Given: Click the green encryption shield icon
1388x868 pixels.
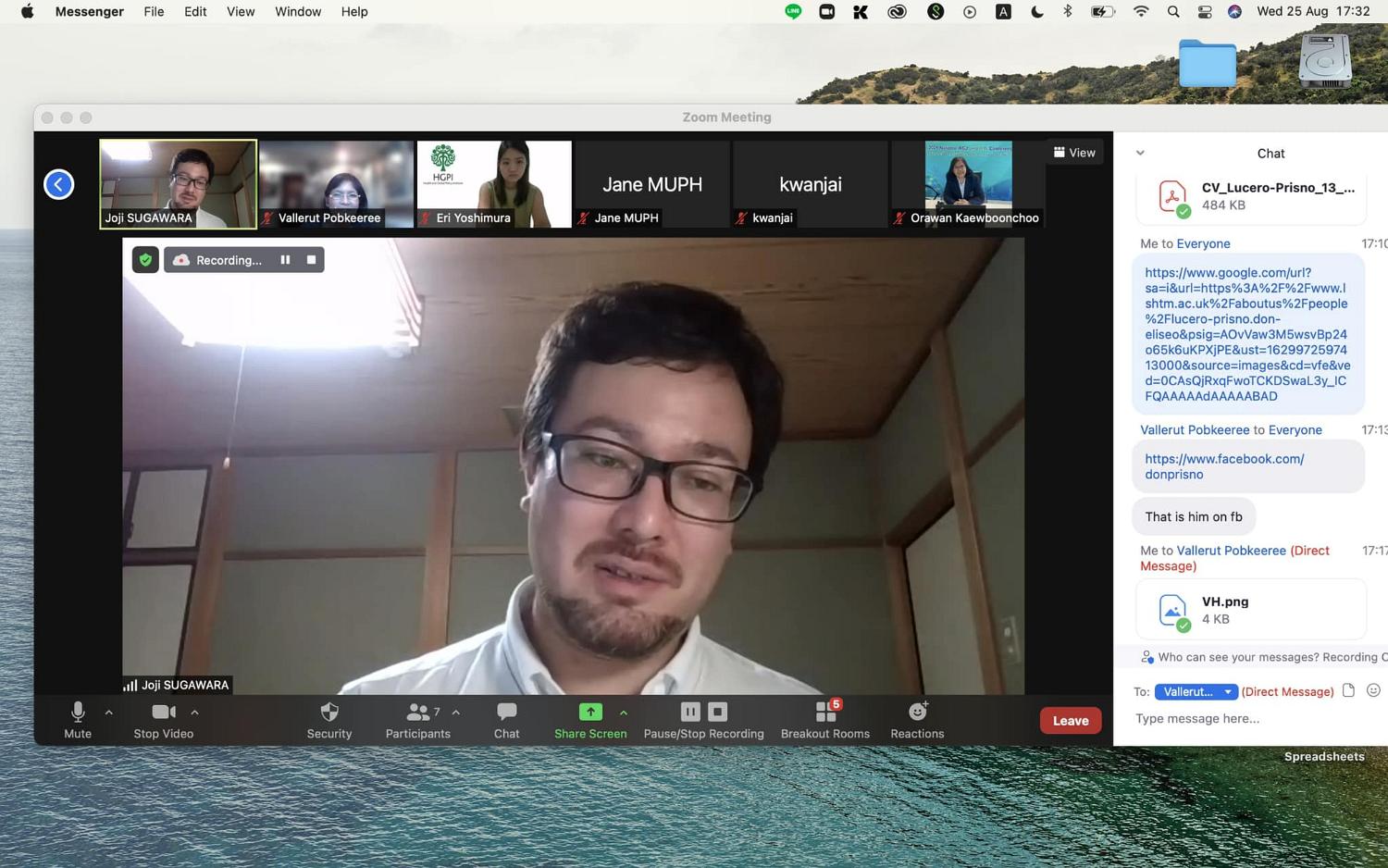Looking at the screenshot, I should pyautogui.click(x=145, y=260).
